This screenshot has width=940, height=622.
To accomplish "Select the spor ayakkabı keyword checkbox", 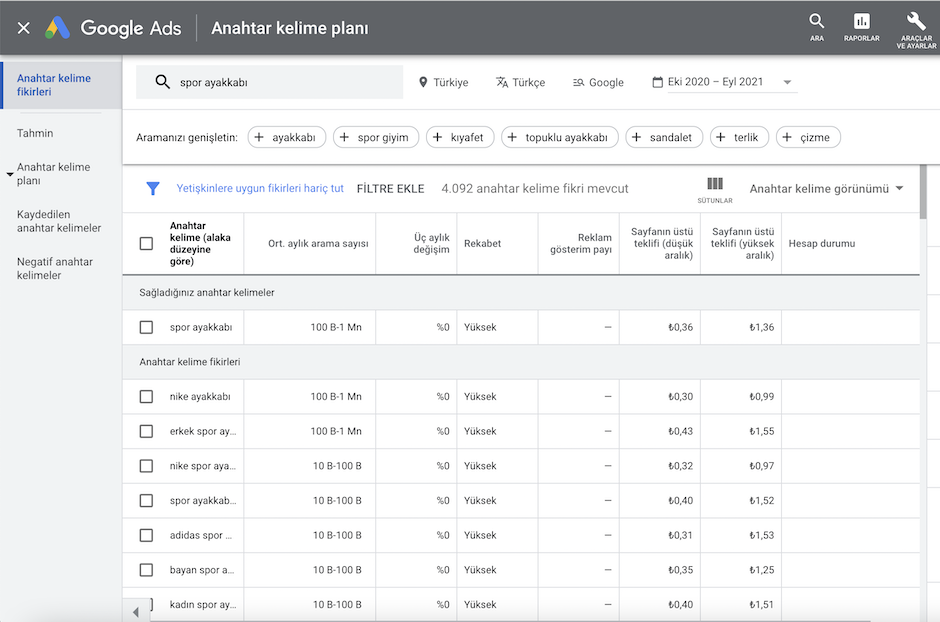I will coord(146,327).
